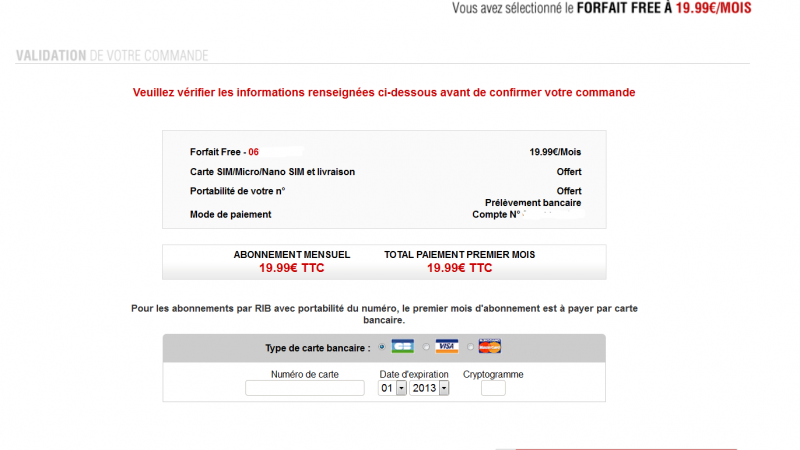Click the 'VALIDATION DE VOTRE COMMANDE' heading
This screenshot has height=450, width=800.
112,56
